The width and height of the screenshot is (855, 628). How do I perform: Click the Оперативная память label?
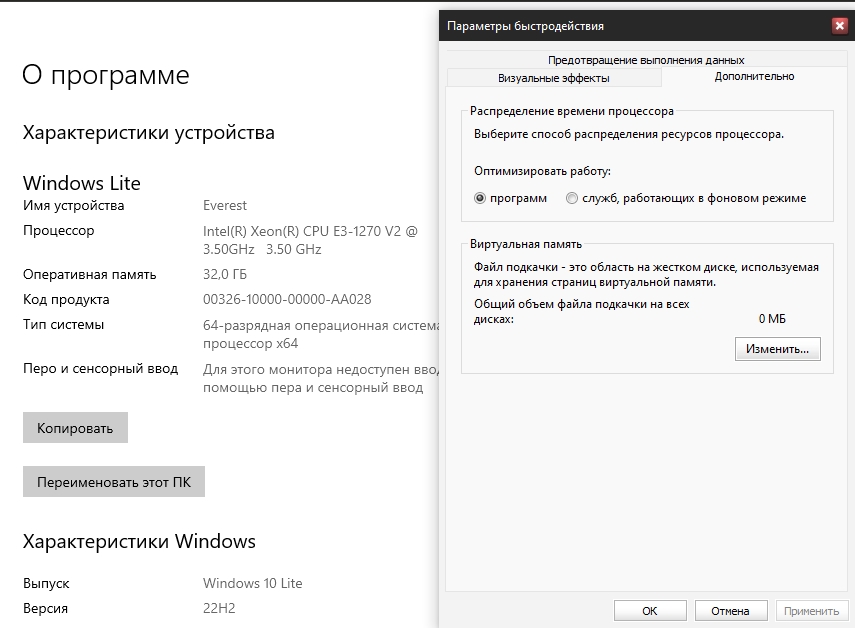[x=89, y=274]
